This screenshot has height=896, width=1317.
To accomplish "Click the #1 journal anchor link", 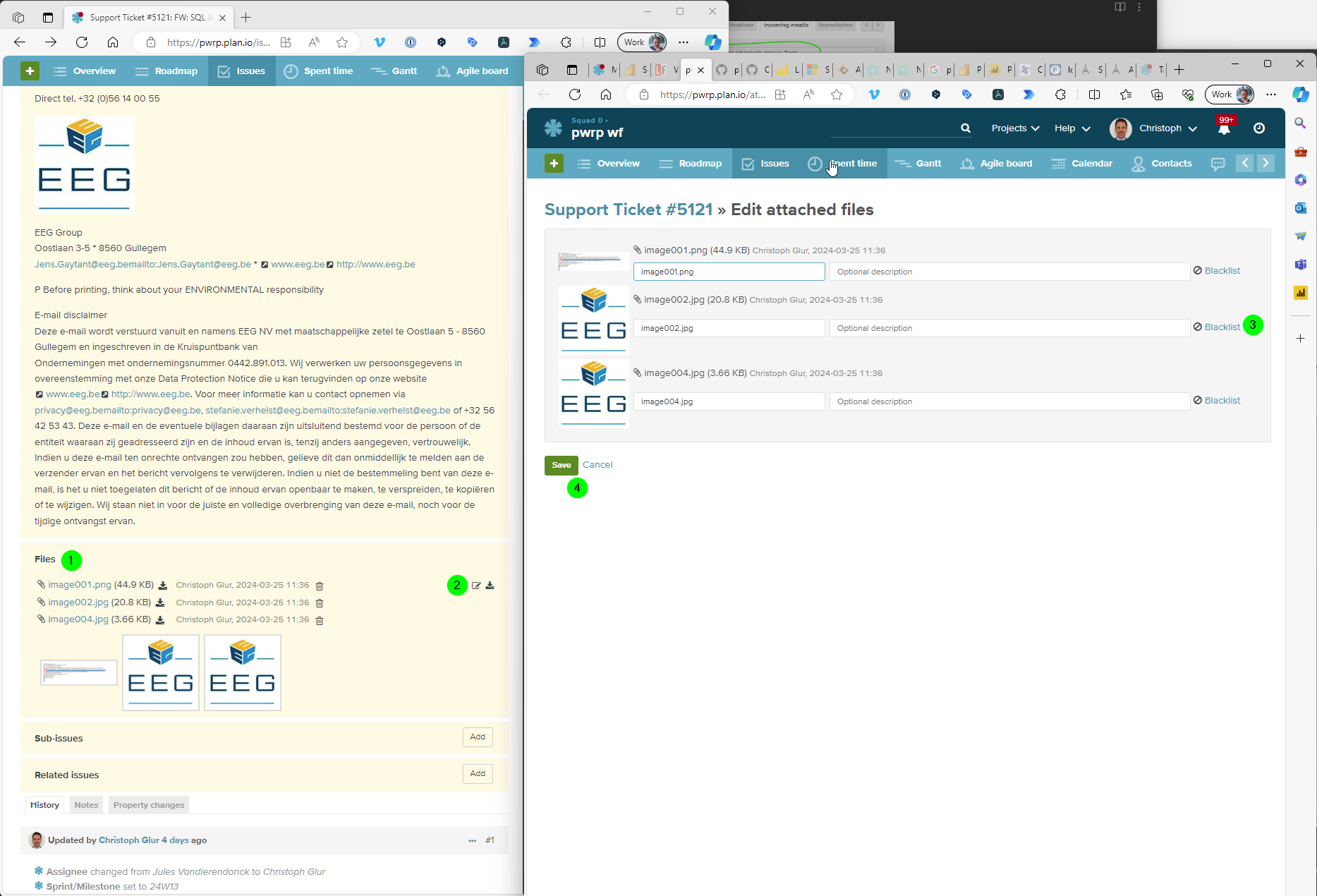I will point(490,840).
